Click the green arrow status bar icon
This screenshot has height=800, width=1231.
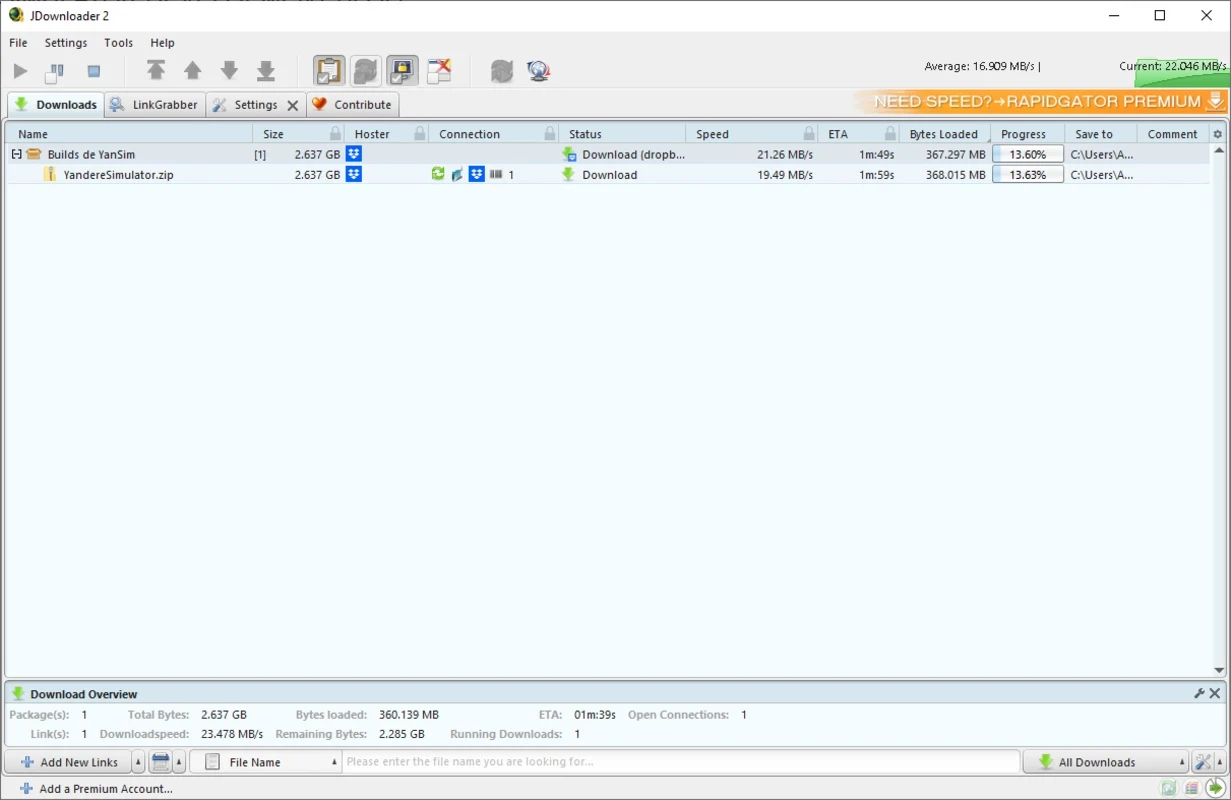tap(1216, 788)
